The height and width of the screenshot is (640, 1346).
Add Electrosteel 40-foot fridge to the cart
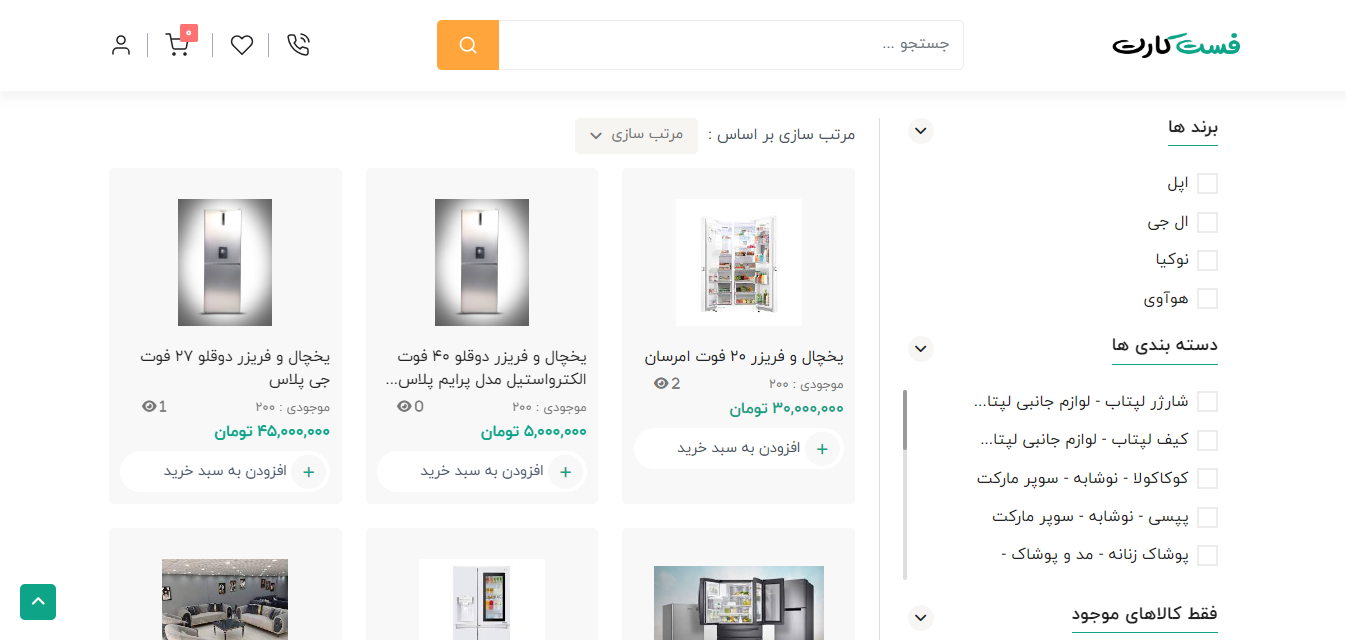(482, 471)
